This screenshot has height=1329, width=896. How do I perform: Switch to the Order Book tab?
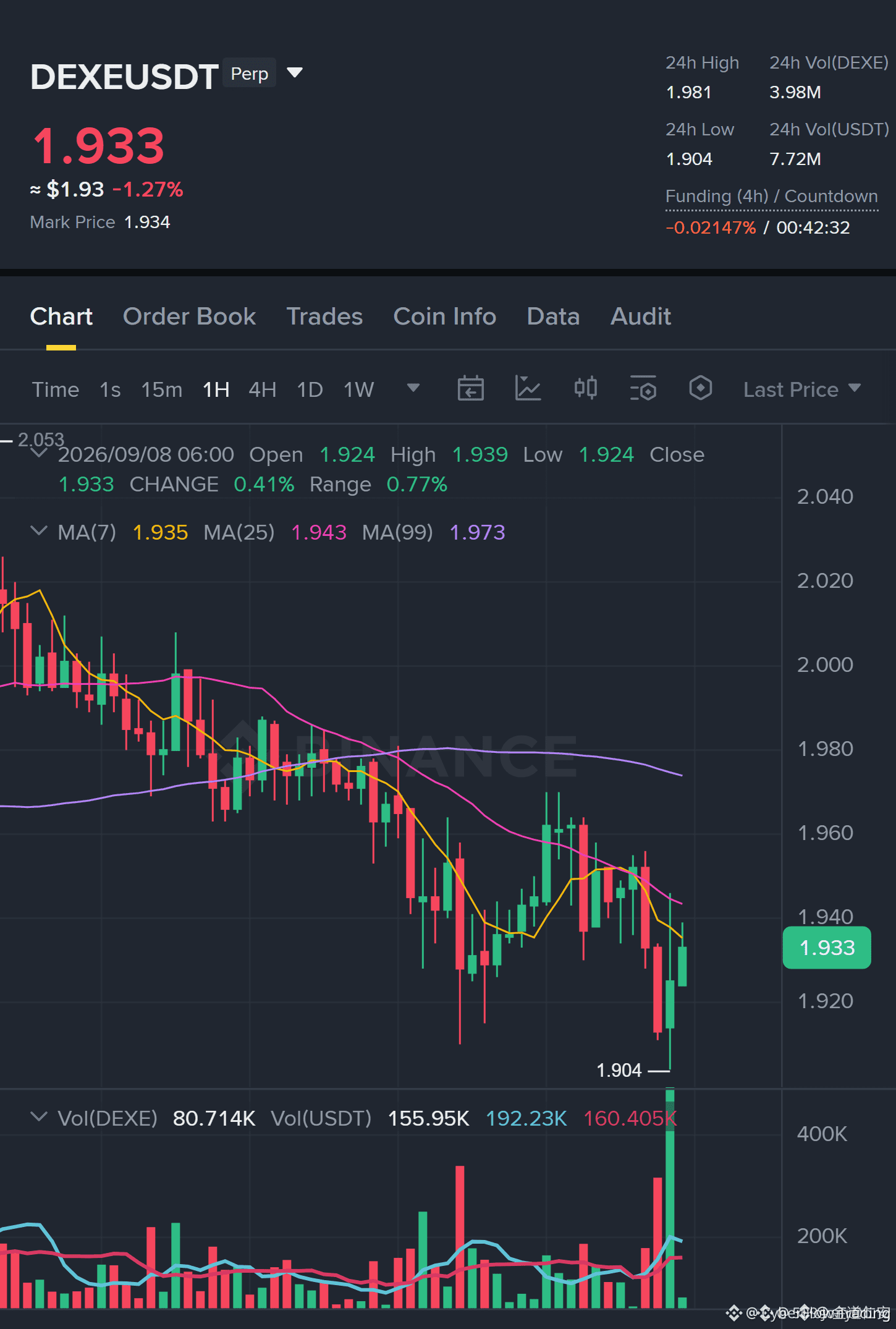[189, 316]
